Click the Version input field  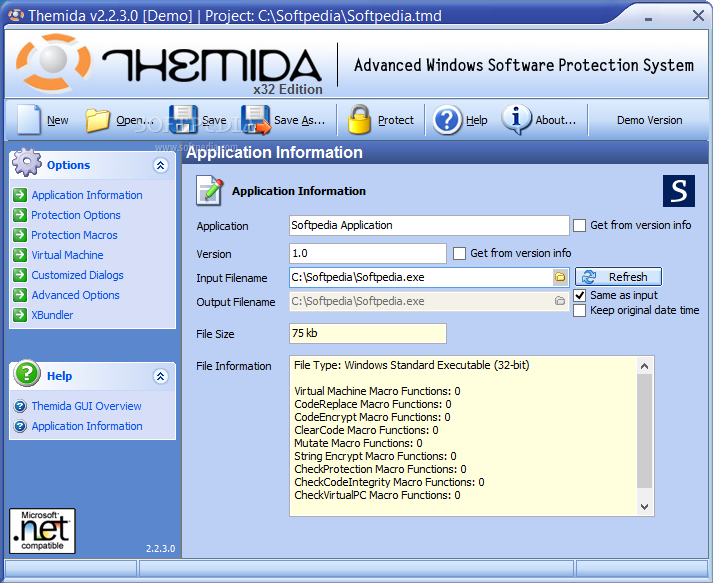pyautogui.click(x=367, y=253)
